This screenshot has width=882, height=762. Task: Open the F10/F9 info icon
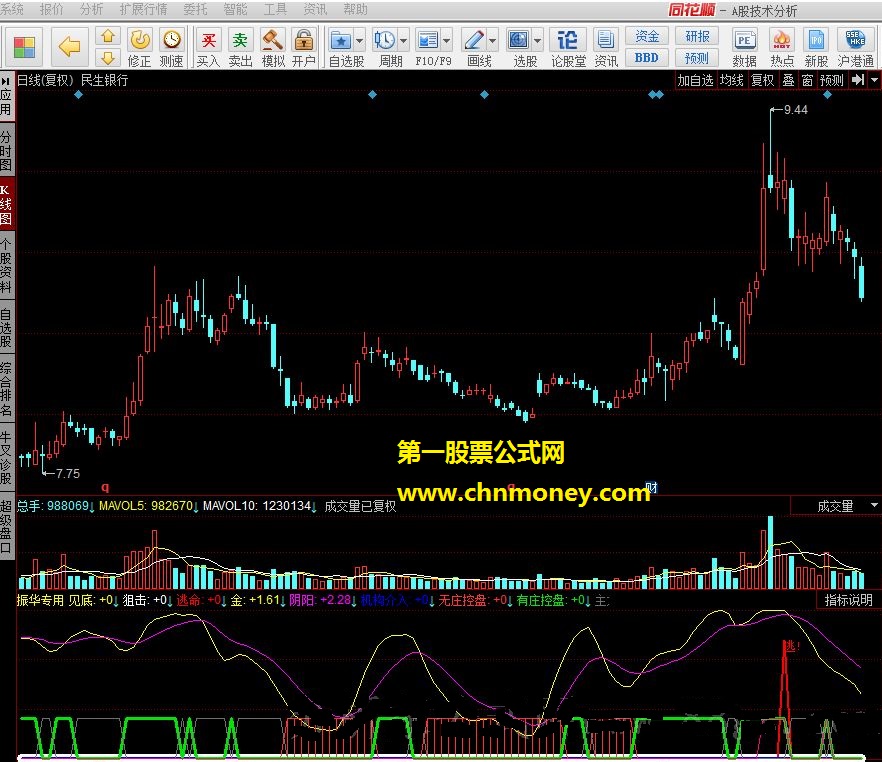428,40
